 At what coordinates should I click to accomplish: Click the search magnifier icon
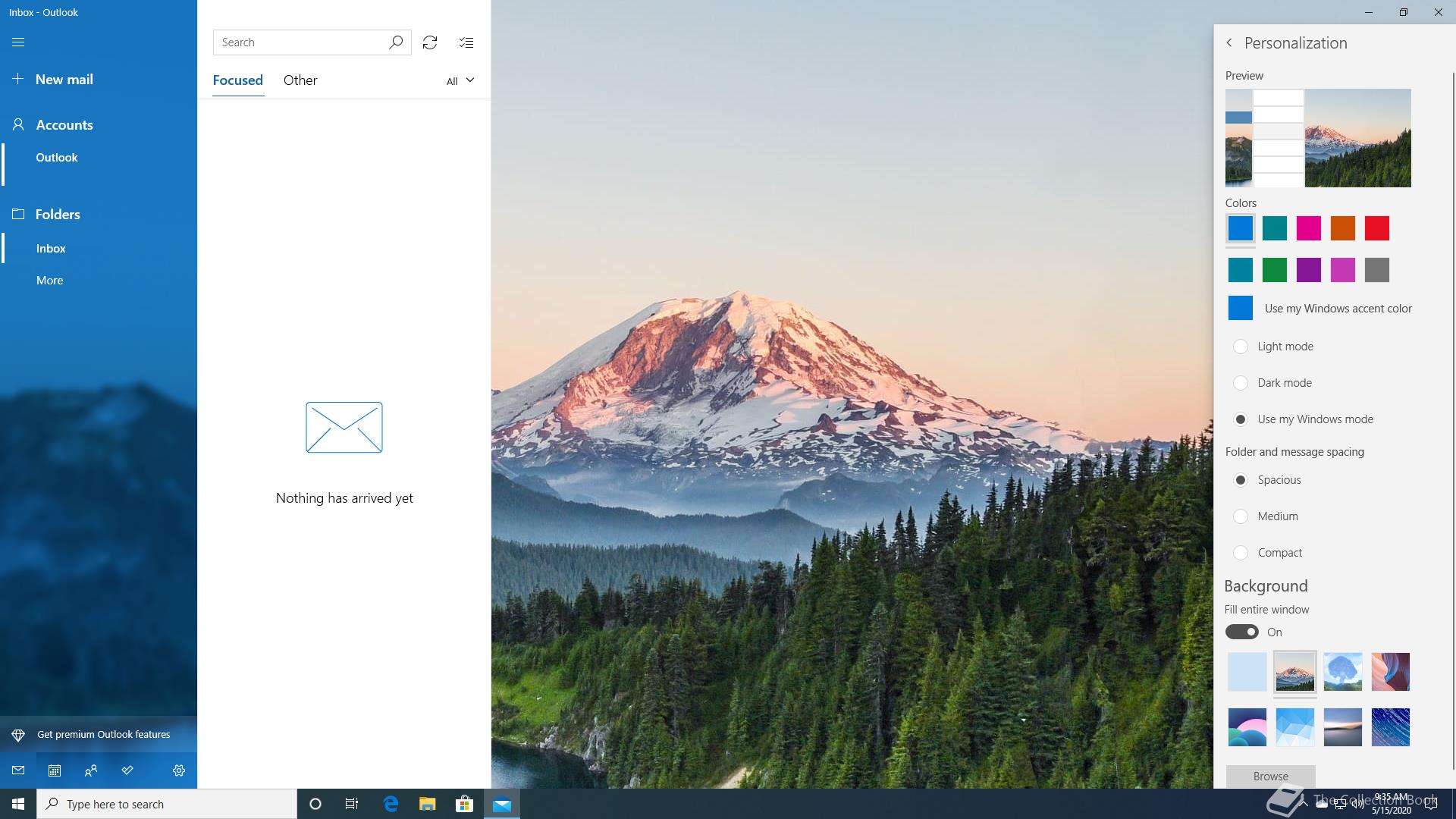point(396,42)
